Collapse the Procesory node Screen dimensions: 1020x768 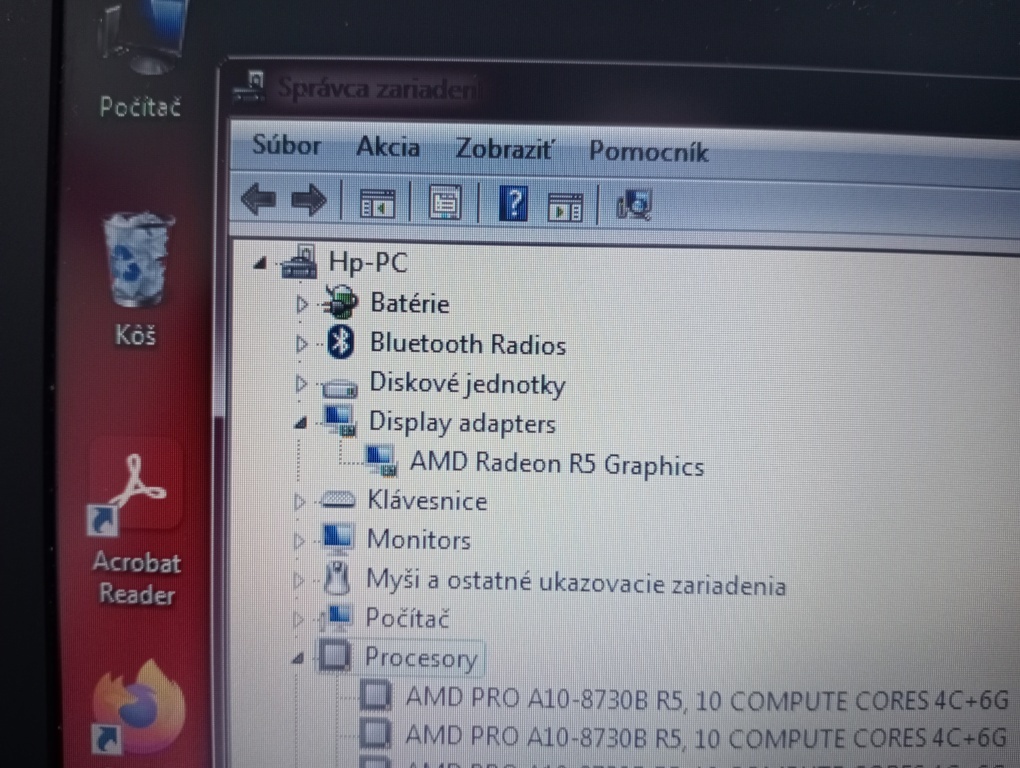(298, 659)
